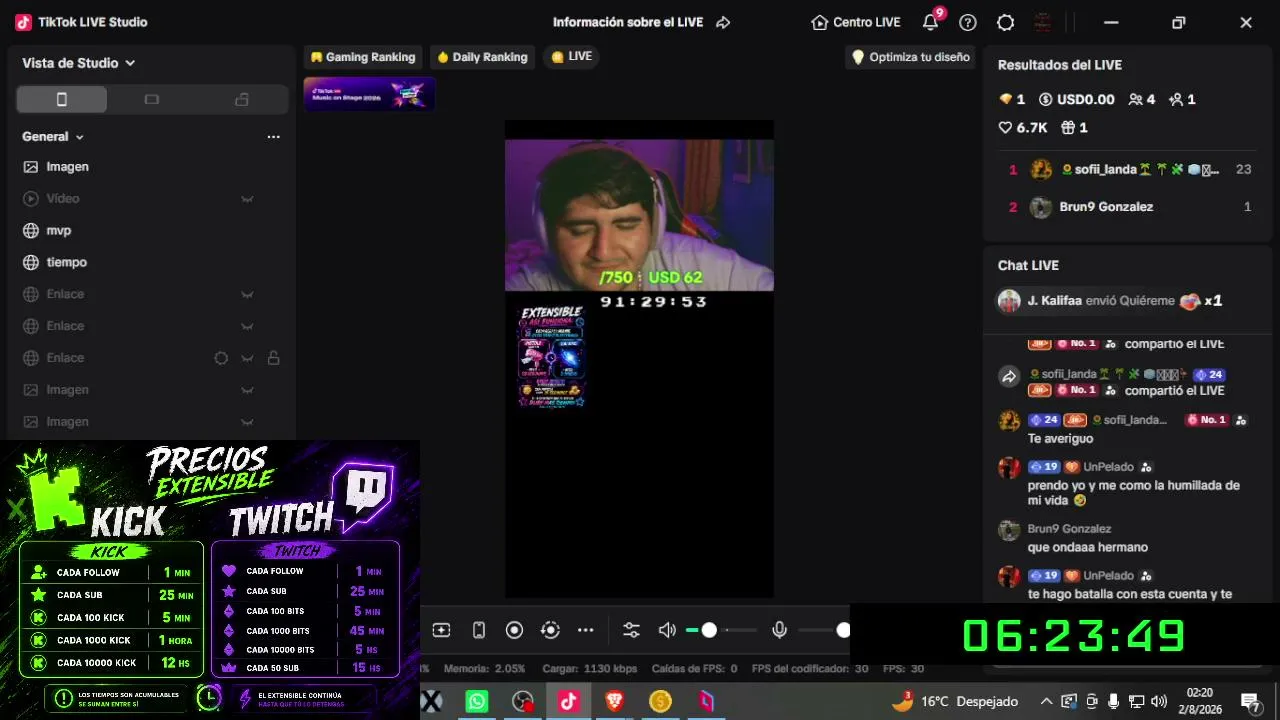Viewport: 1280px width, 720px height.
Task: Click the microphone volume slider handle
Action: point(843,630)
